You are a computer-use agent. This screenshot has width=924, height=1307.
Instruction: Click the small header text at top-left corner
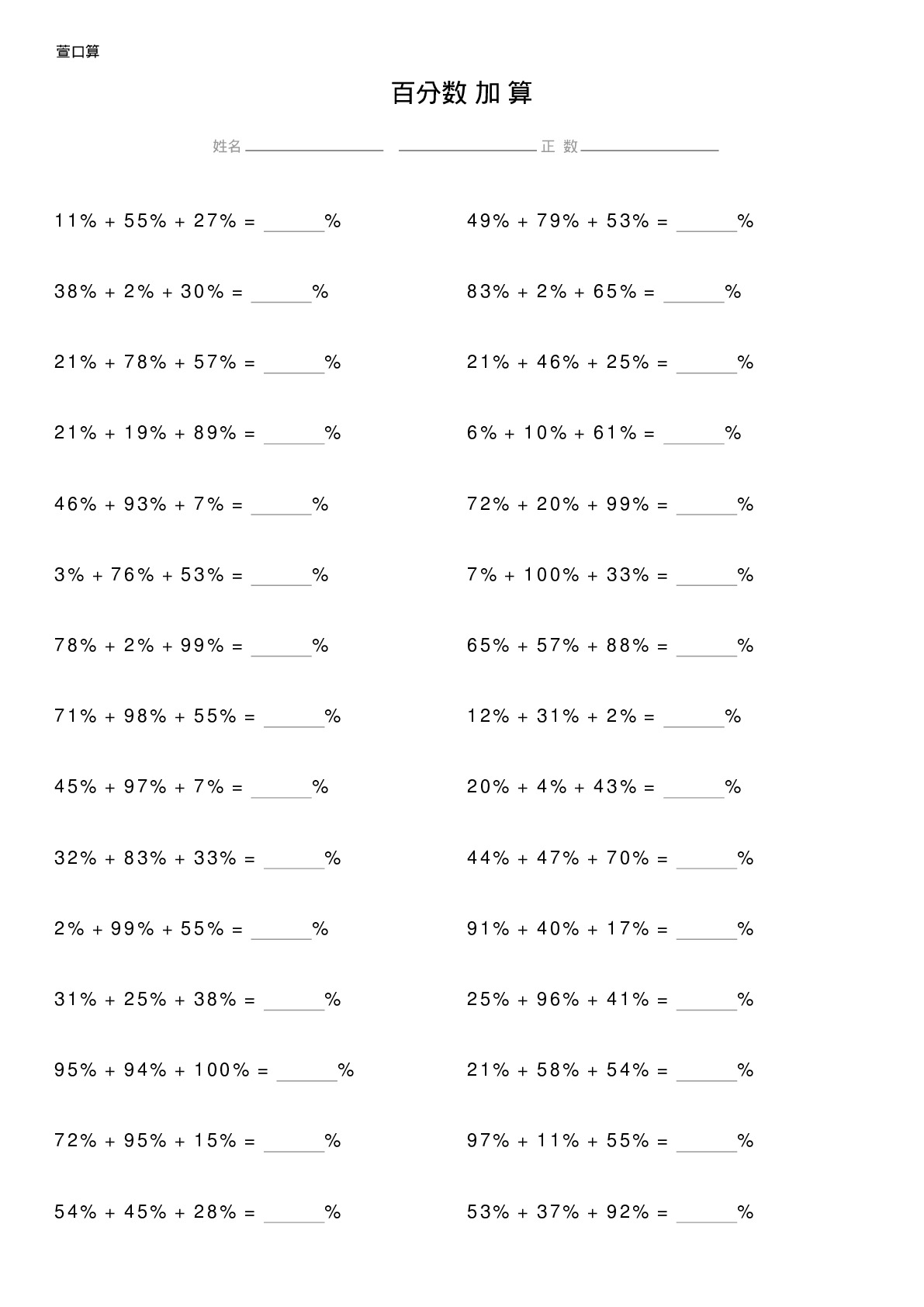tap(78, 52)
